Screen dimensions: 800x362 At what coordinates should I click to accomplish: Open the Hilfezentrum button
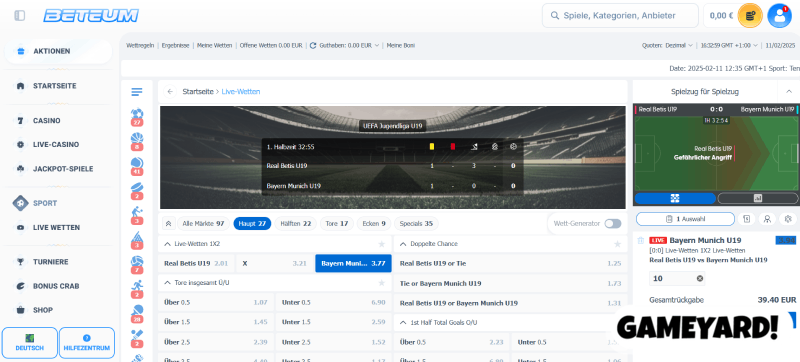point(87,343)
